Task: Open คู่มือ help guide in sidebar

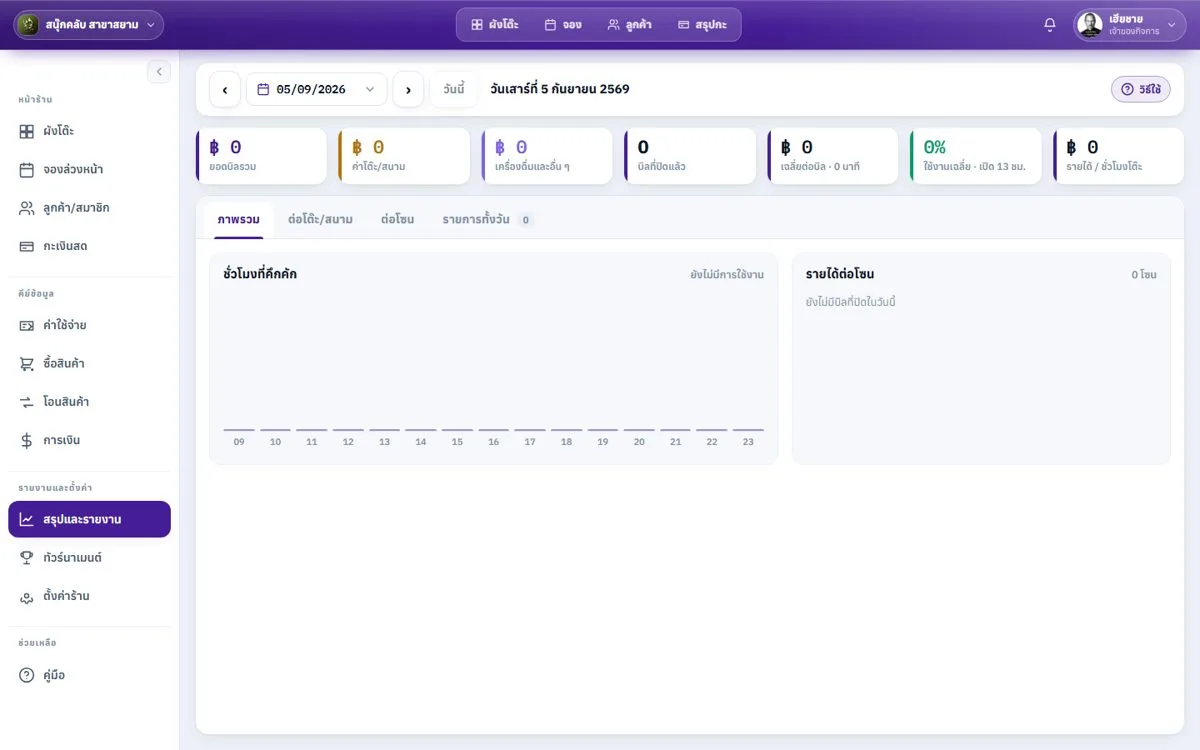Action: pyautogui.click(x=89, y=675)
